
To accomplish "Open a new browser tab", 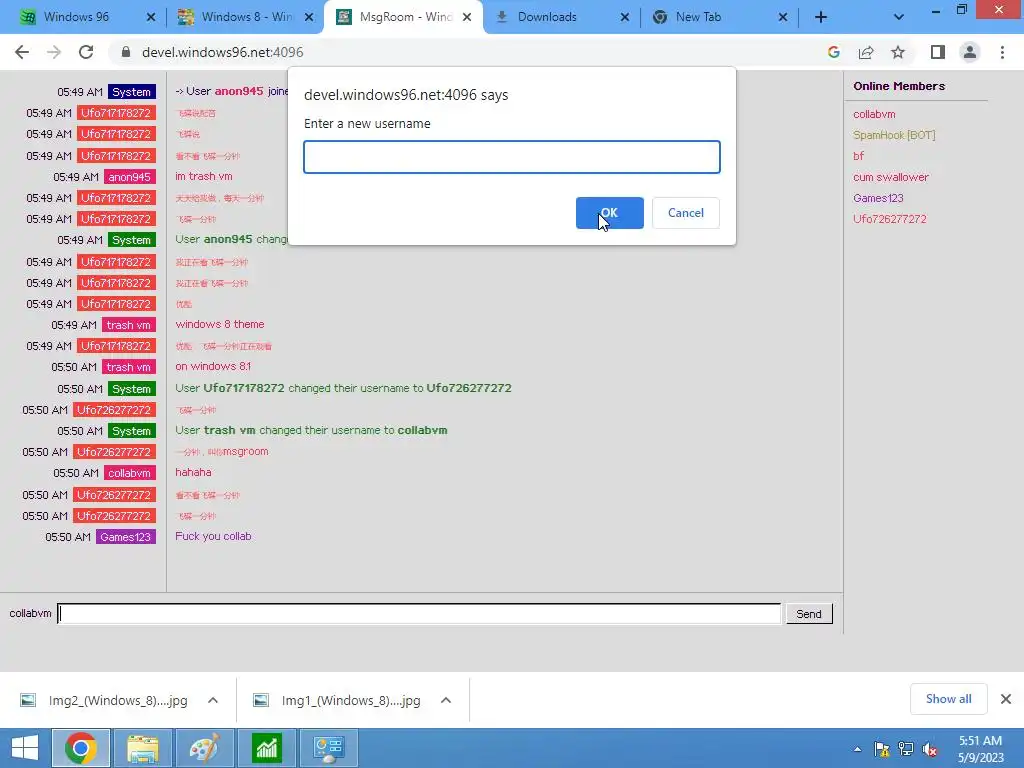I will click(x=821, y=17).
